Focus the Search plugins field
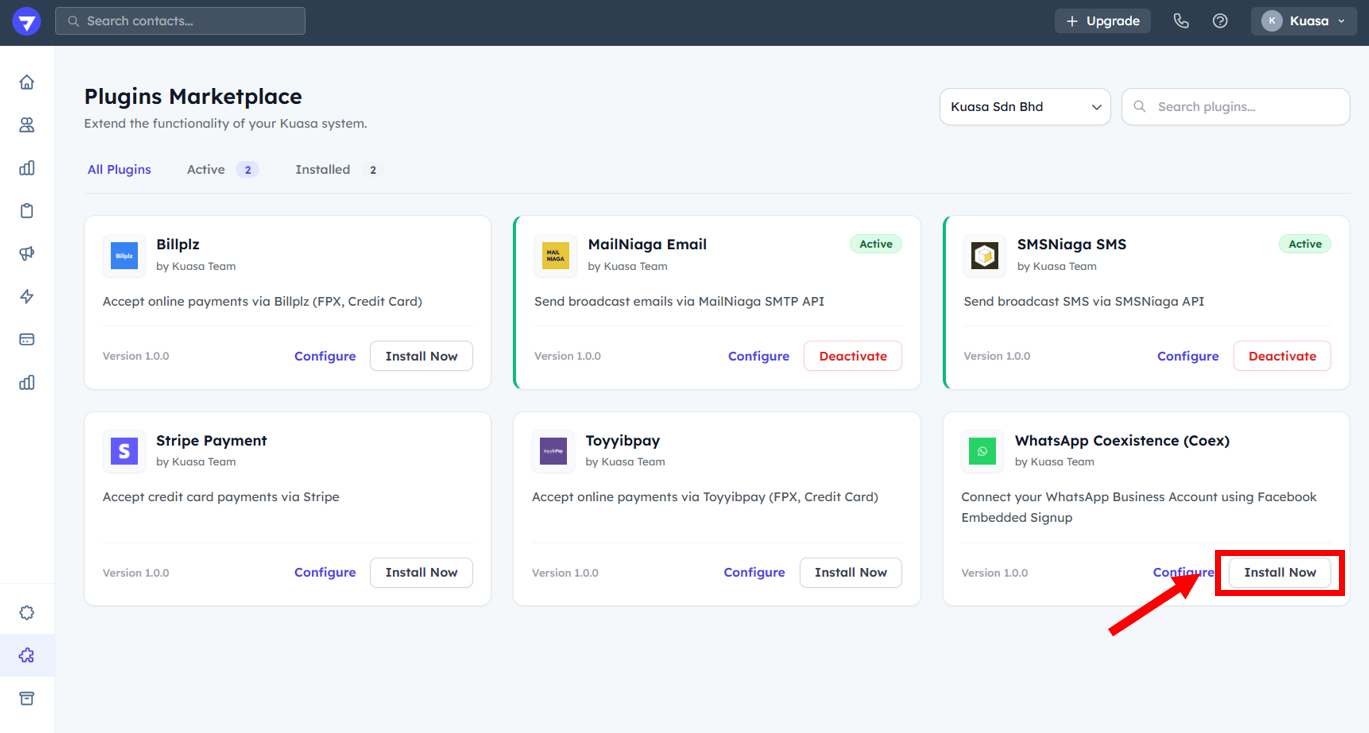This screenshot has height=733, width=1369. pos(1246,107)
